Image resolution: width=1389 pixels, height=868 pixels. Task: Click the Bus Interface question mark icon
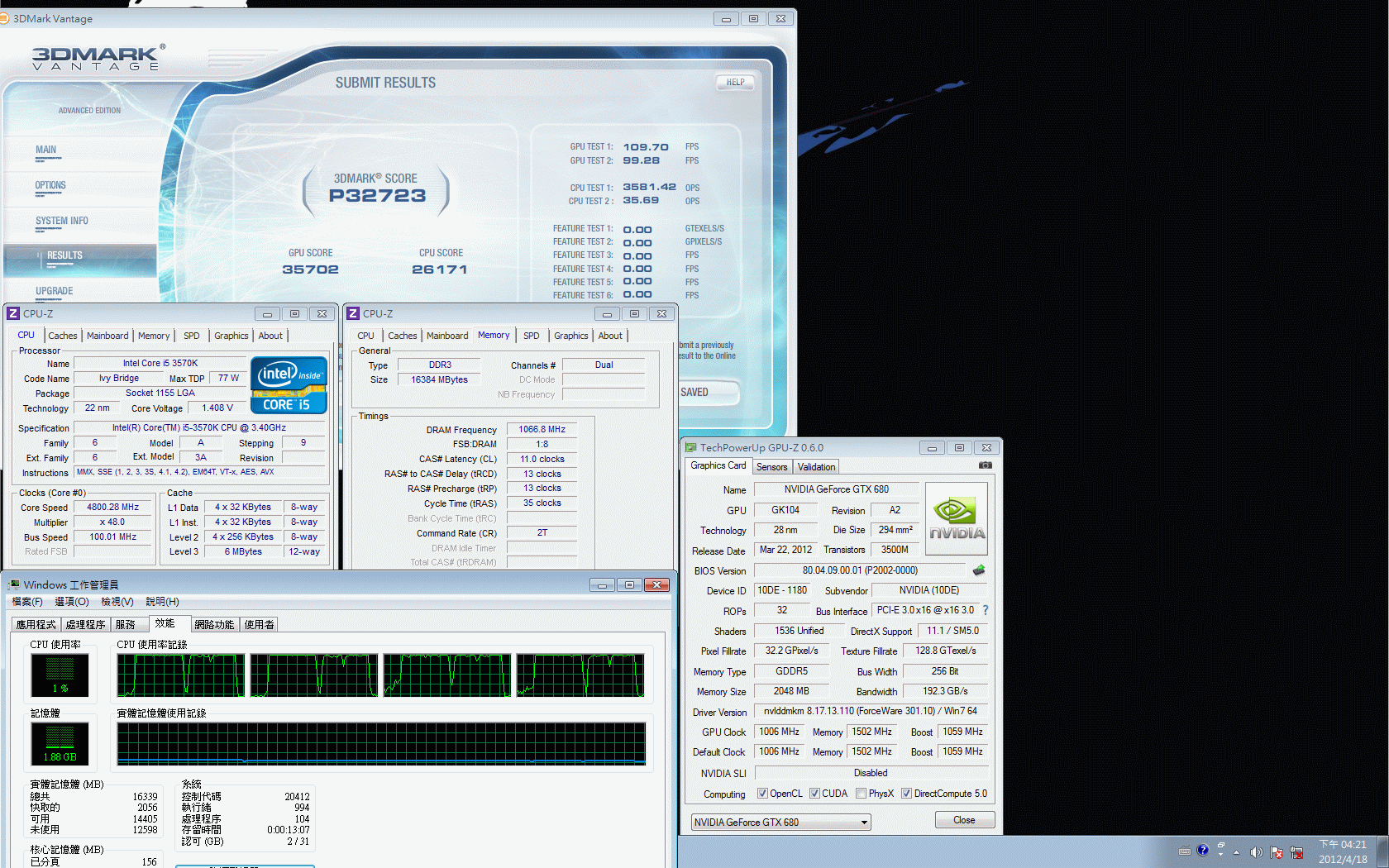click(985, 610)
